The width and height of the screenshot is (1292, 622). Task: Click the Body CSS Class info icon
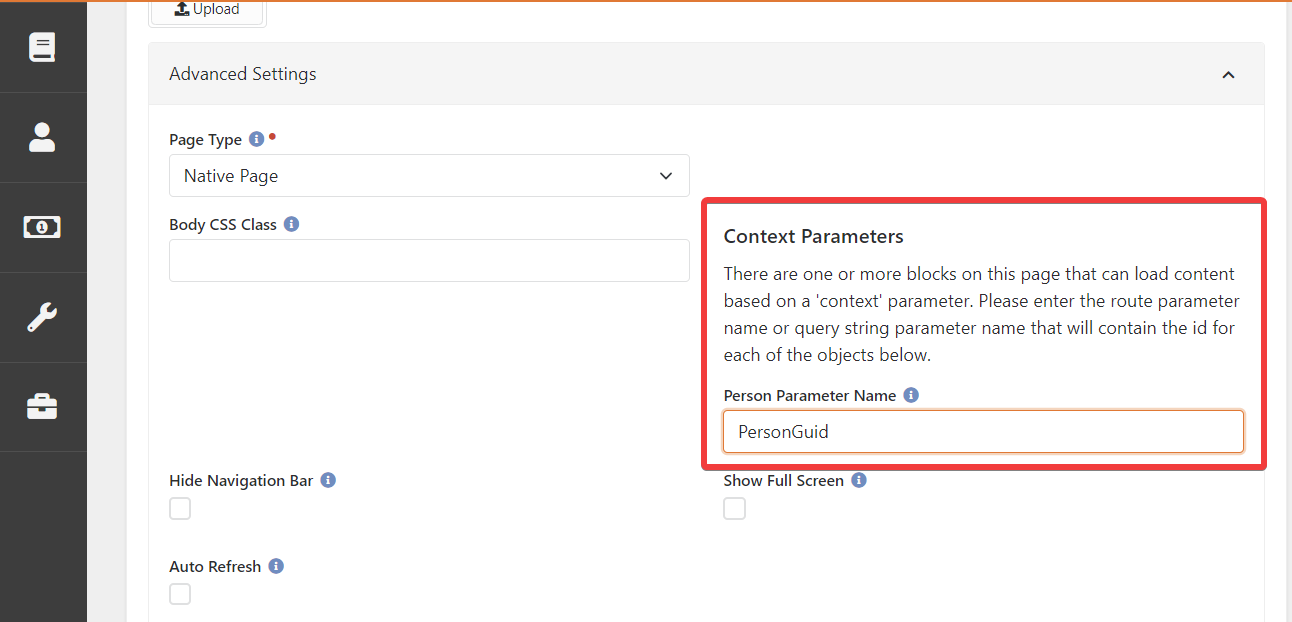pos(291,224)
